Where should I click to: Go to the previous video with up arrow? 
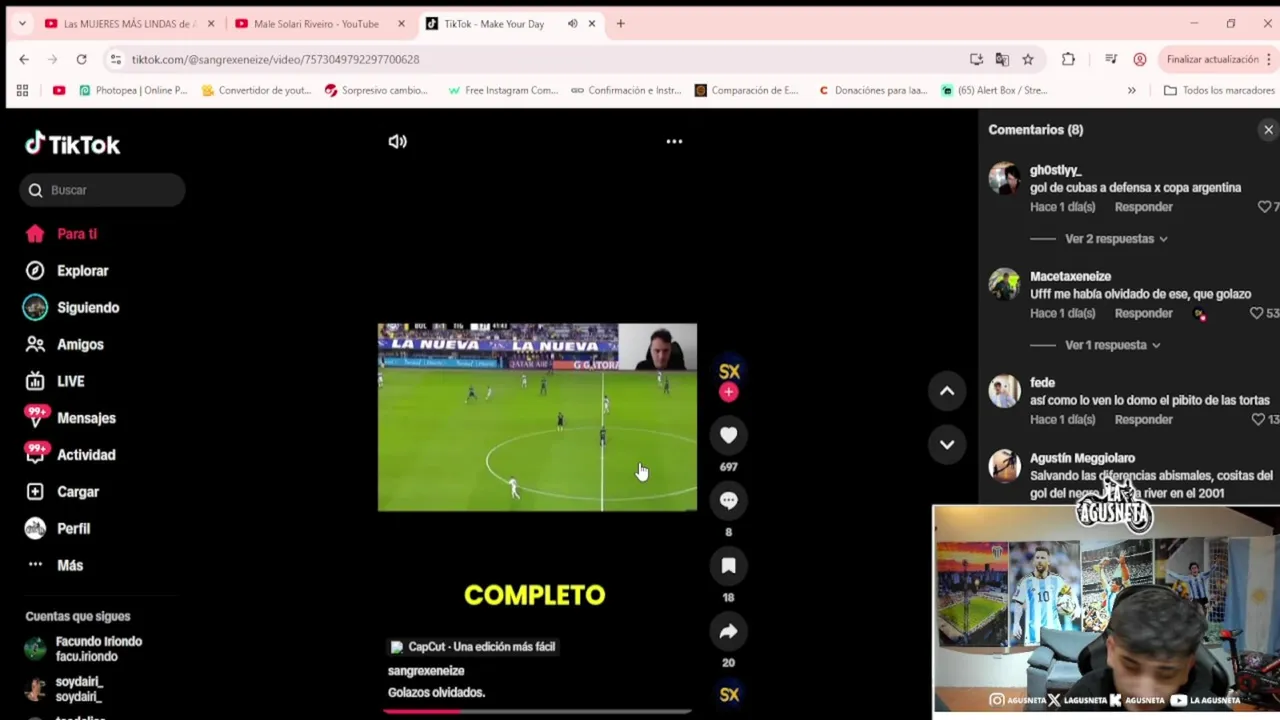947,391
